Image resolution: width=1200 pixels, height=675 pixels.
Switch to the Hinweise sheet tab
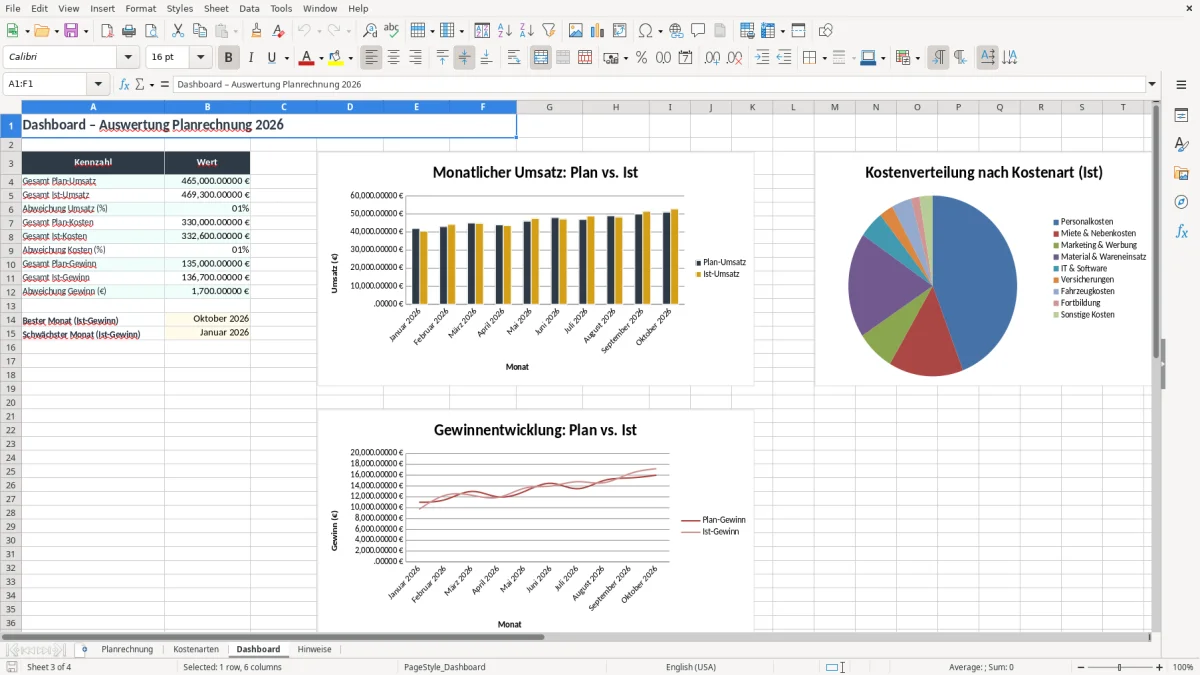tap(314, 650)
